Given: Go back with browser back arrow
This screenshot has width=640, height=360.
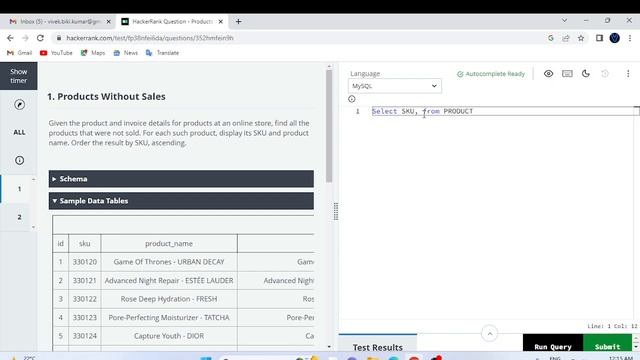Looking at the screenshot, I should [x=10, y=38].
